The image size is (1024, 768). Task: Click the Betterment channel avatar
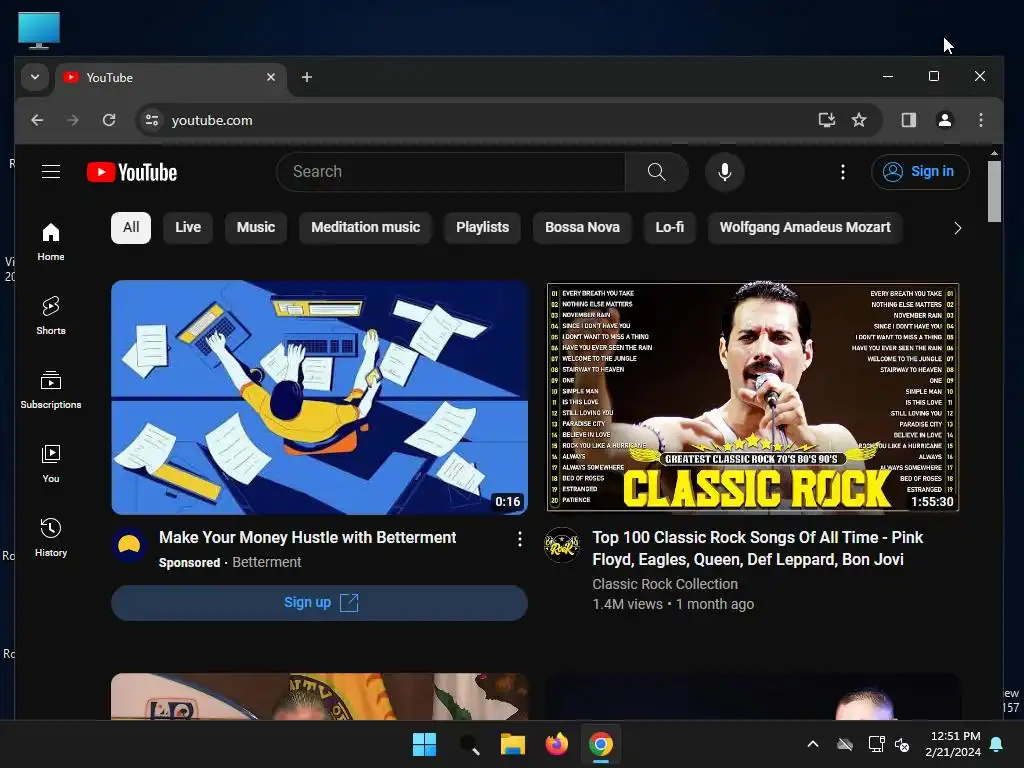tap(129, 545)
